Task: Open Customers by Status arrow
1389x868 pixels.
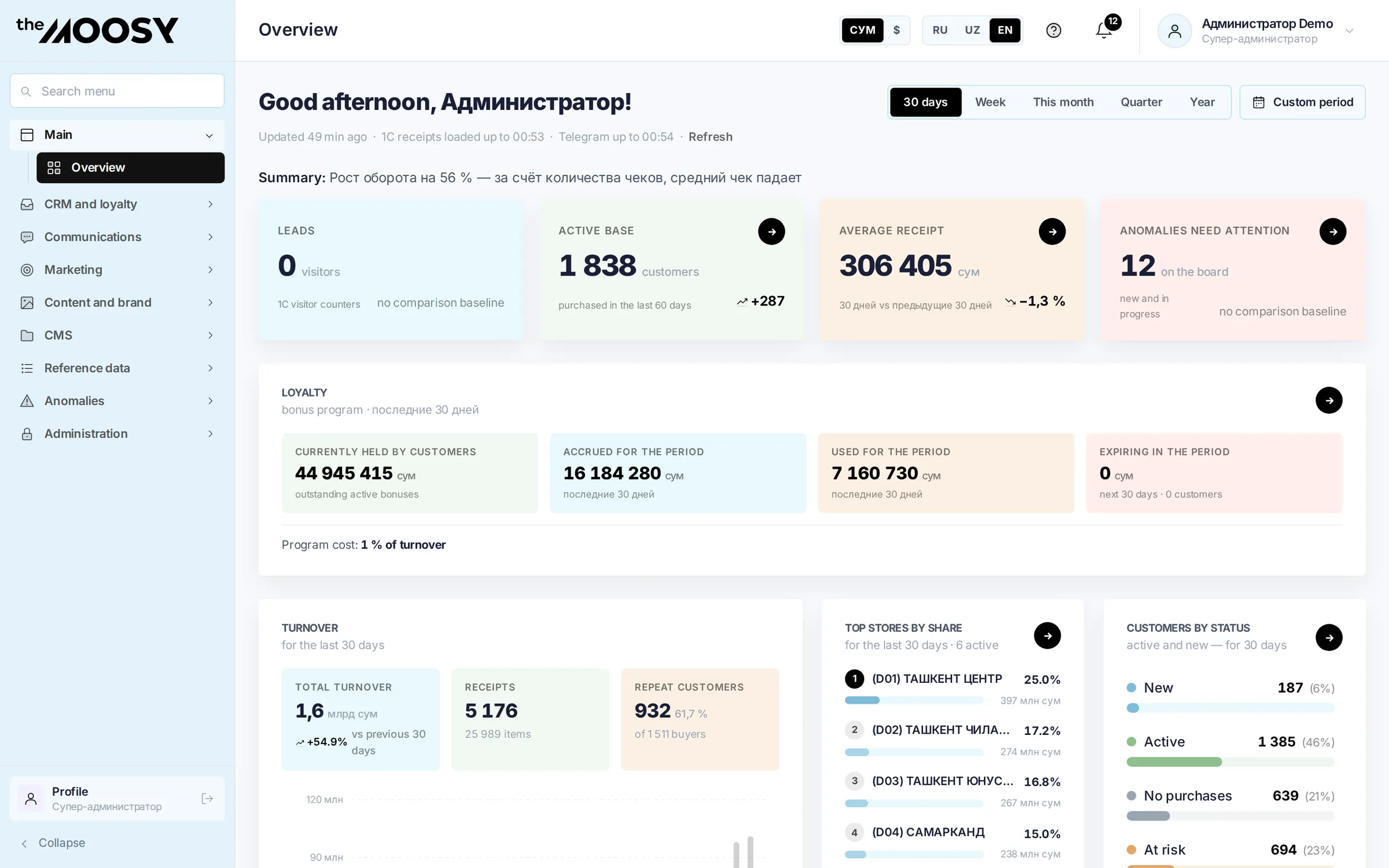Action: [1329, 637]
